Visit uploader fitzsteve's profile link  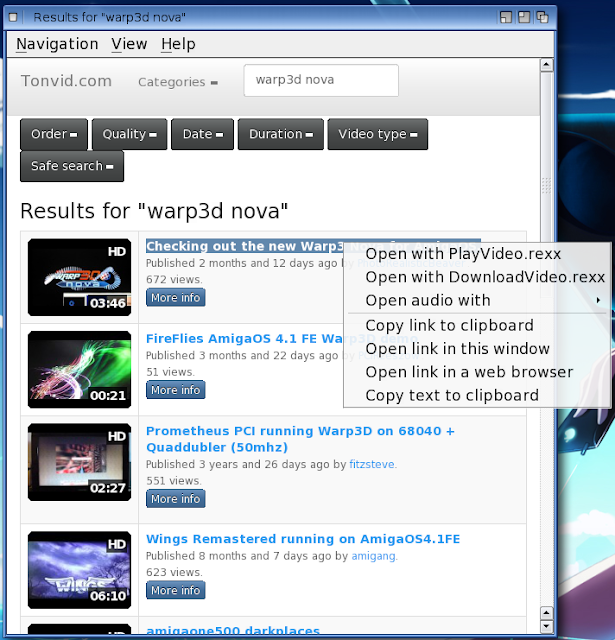pos(372,464)
